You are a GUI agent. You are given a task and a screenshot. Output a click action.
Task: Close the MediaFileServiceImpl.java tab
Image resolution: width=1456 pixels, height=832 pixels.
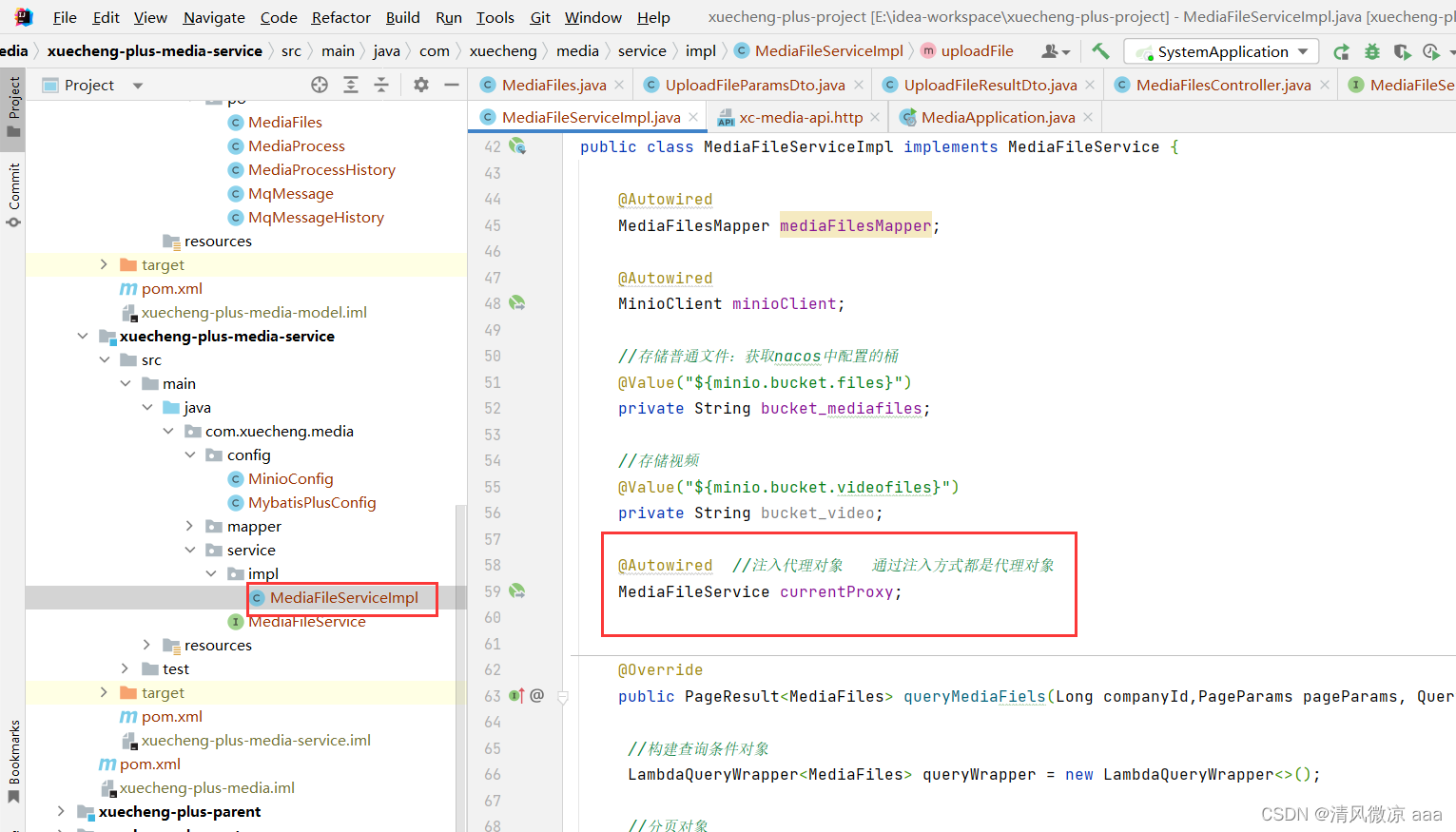(x=693, y=117)
